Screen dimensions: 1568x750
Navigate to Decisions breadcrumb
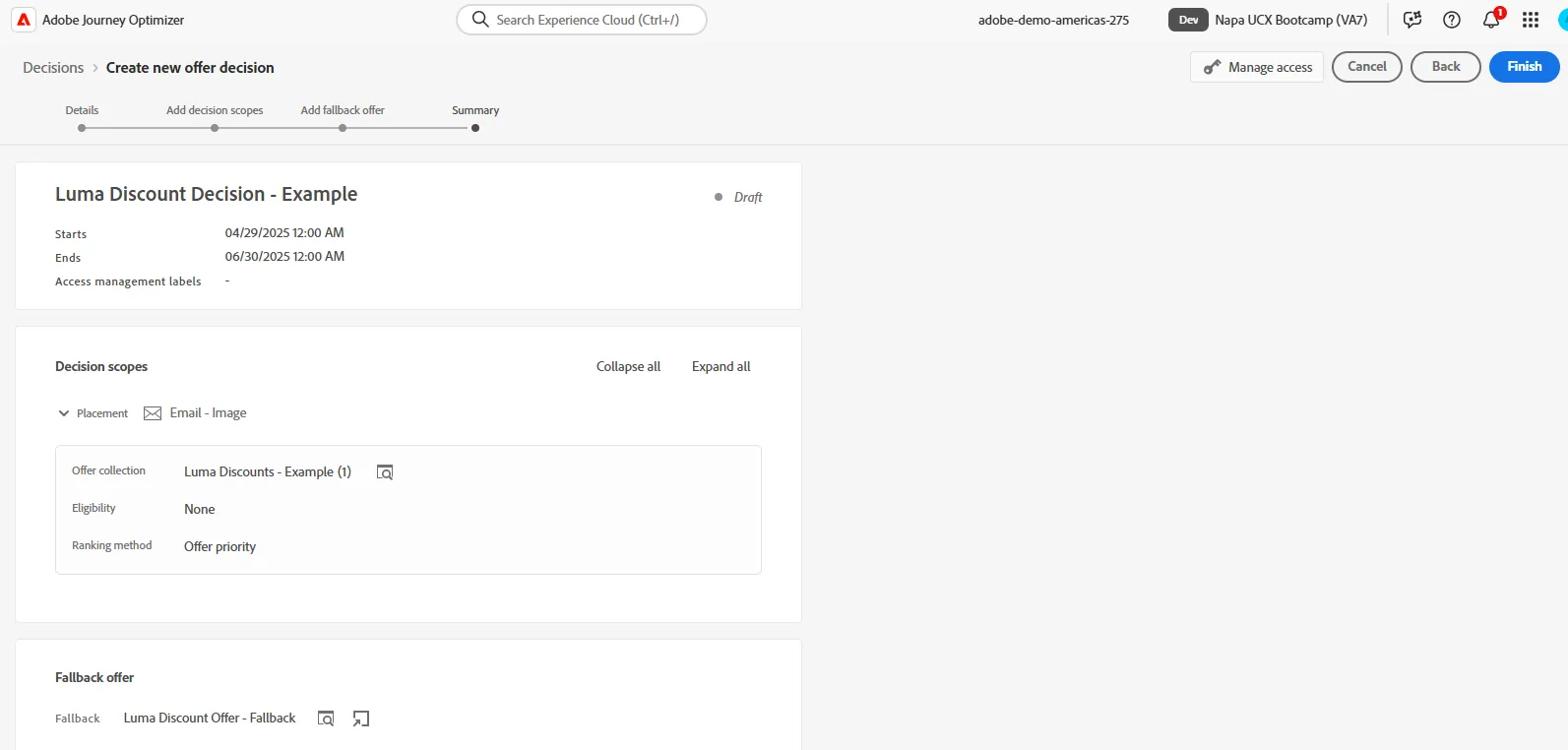click(x=53, y=68)
